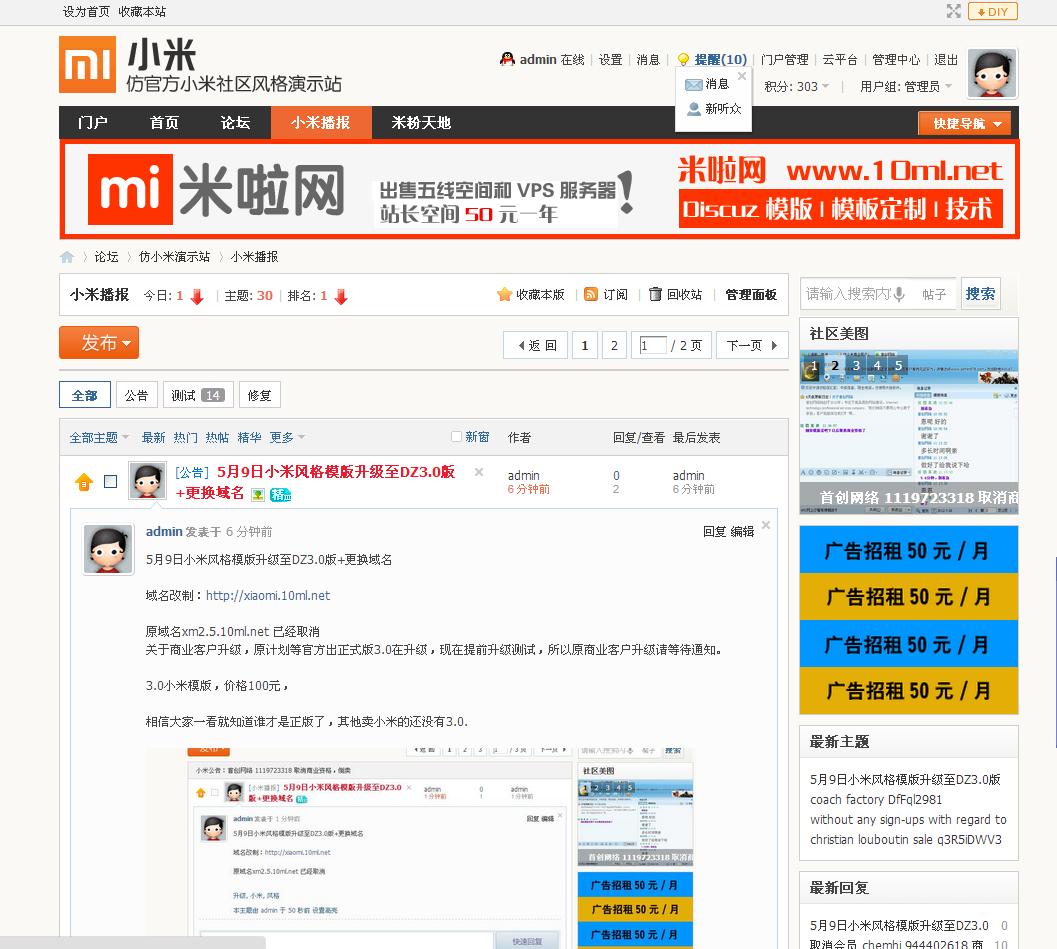Sort threads by 最新

153,437
